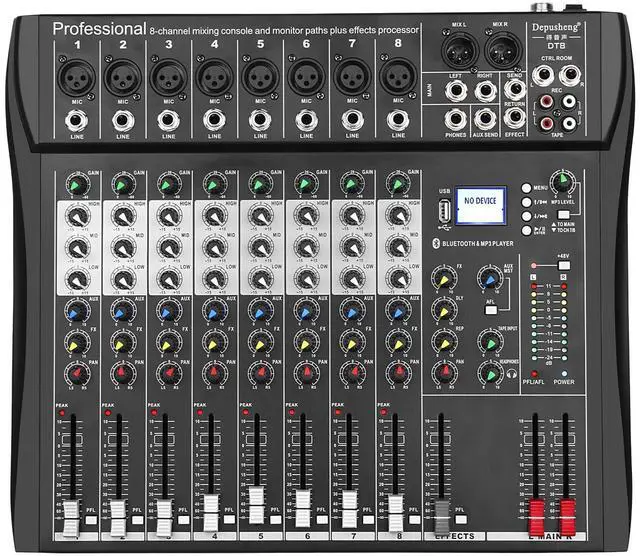Click the channel 6 LINE input jack

tap(306, 120)
